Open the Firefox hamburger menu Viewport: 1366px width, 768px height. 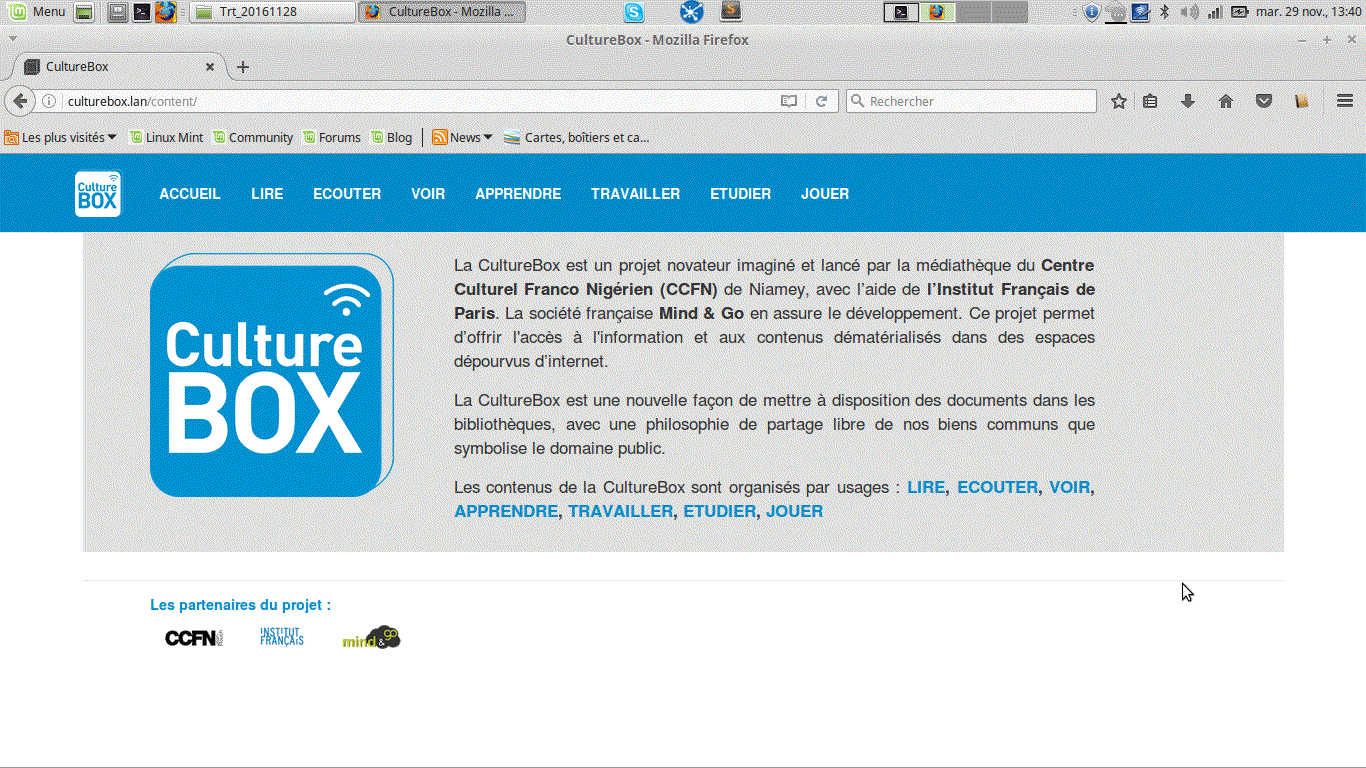click(x=1345, y=101)
